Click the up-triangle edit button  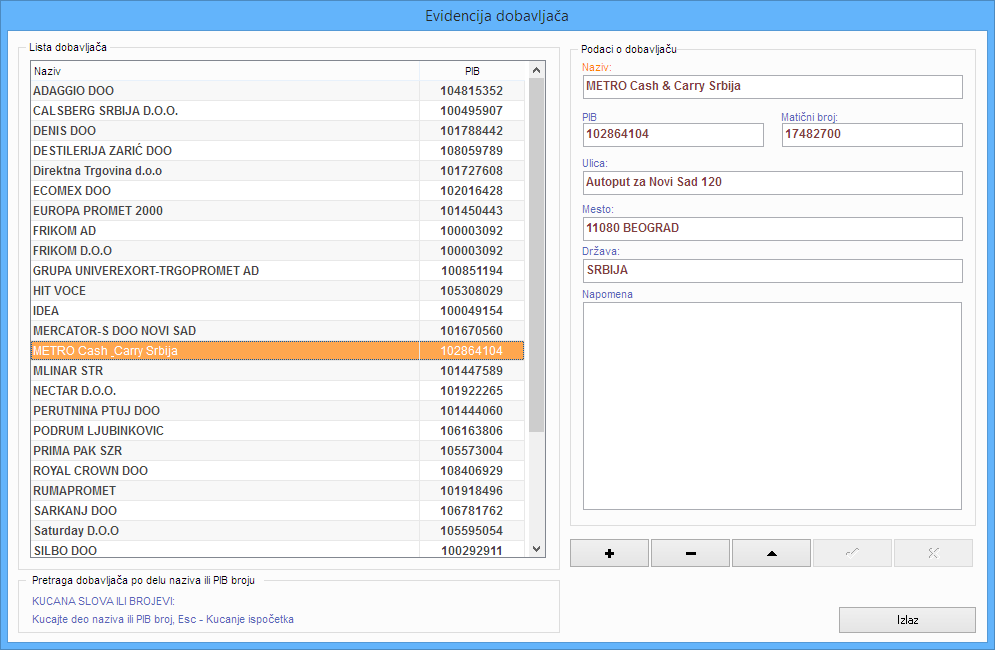pos(772,553)
